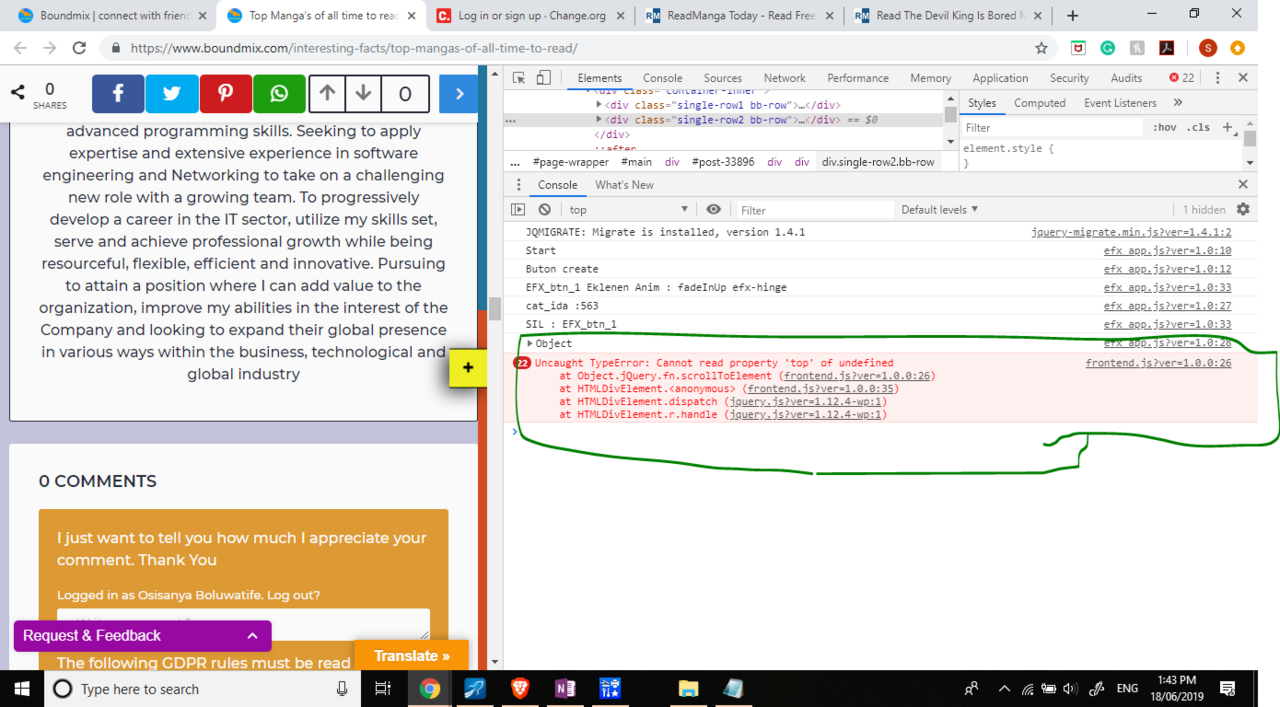Screen dimensions: 1280x707
Task: Open the What's New drawer tab
Action: 624,185
